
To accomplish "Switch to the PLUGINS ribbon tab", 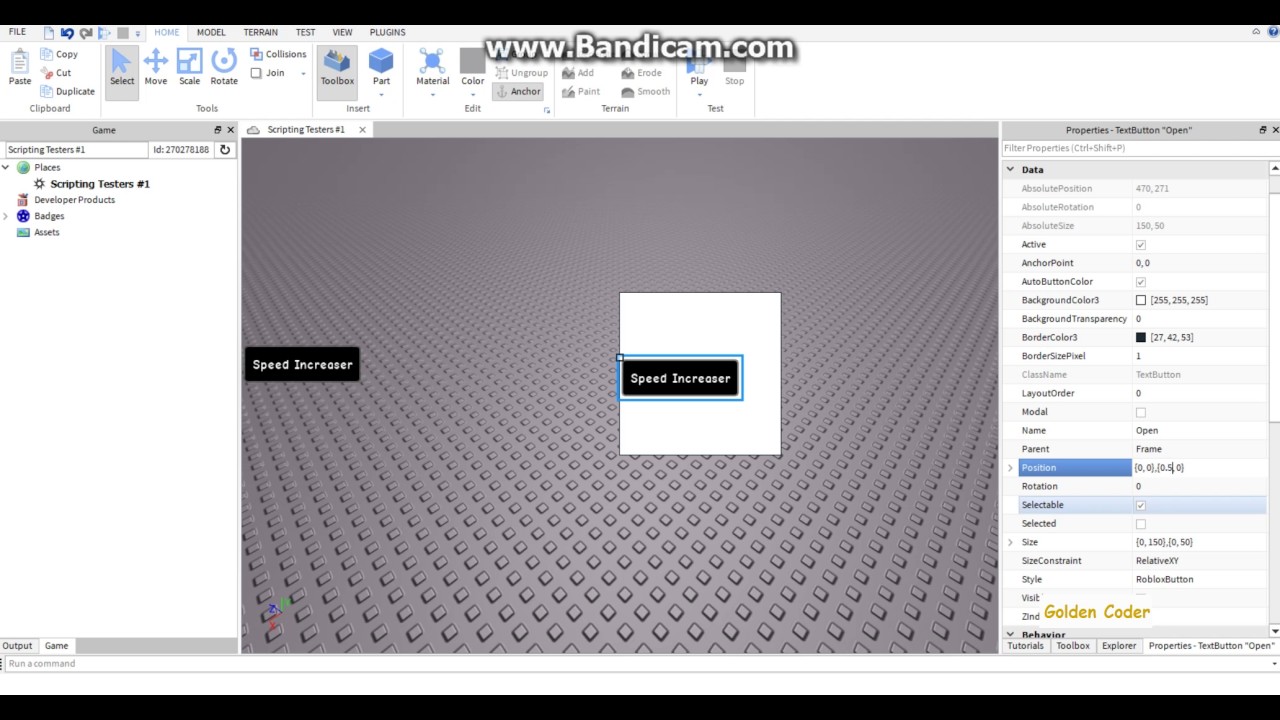I will (388, 32).
